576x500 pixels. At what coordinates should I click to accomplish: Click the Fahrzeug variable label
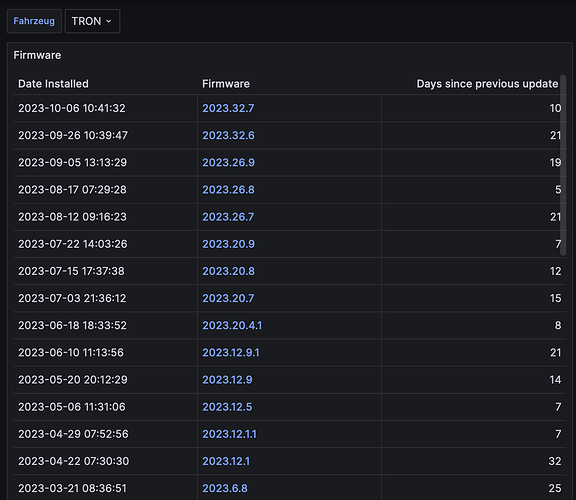click(34, 21)
